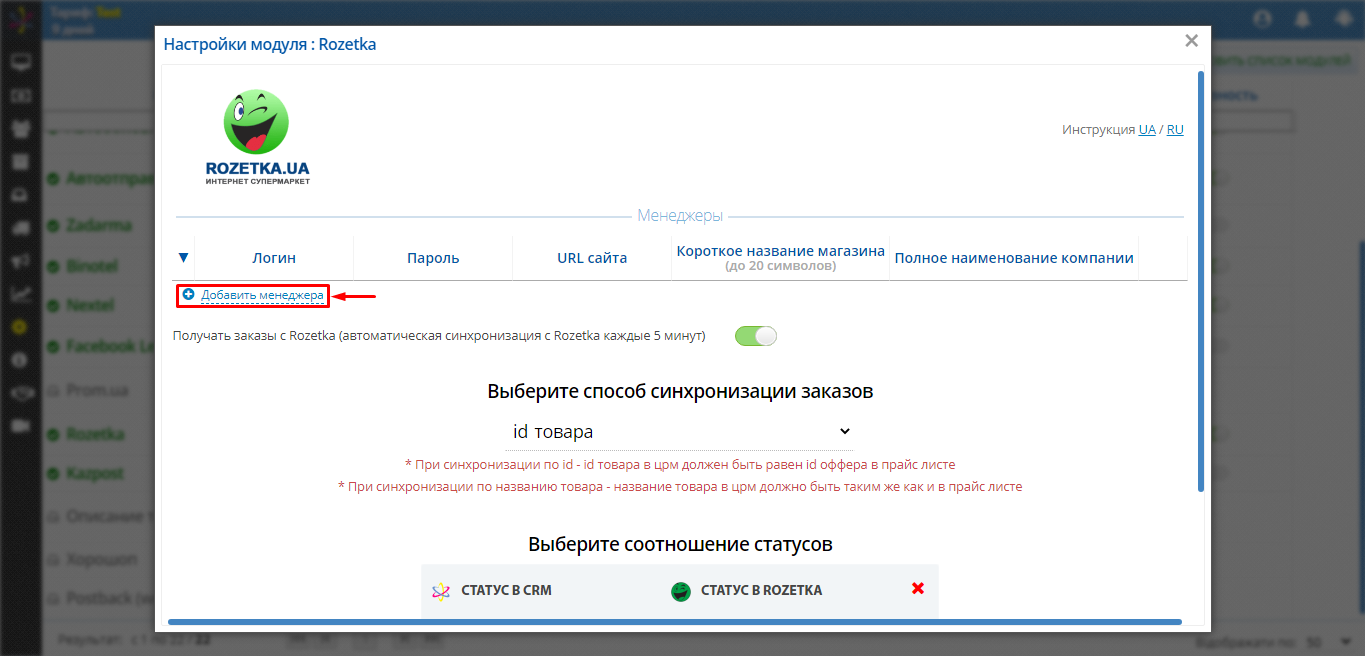Select Kazpost in background module list
The width and height of the screenshot is (1365, 656).
[95, 473]
